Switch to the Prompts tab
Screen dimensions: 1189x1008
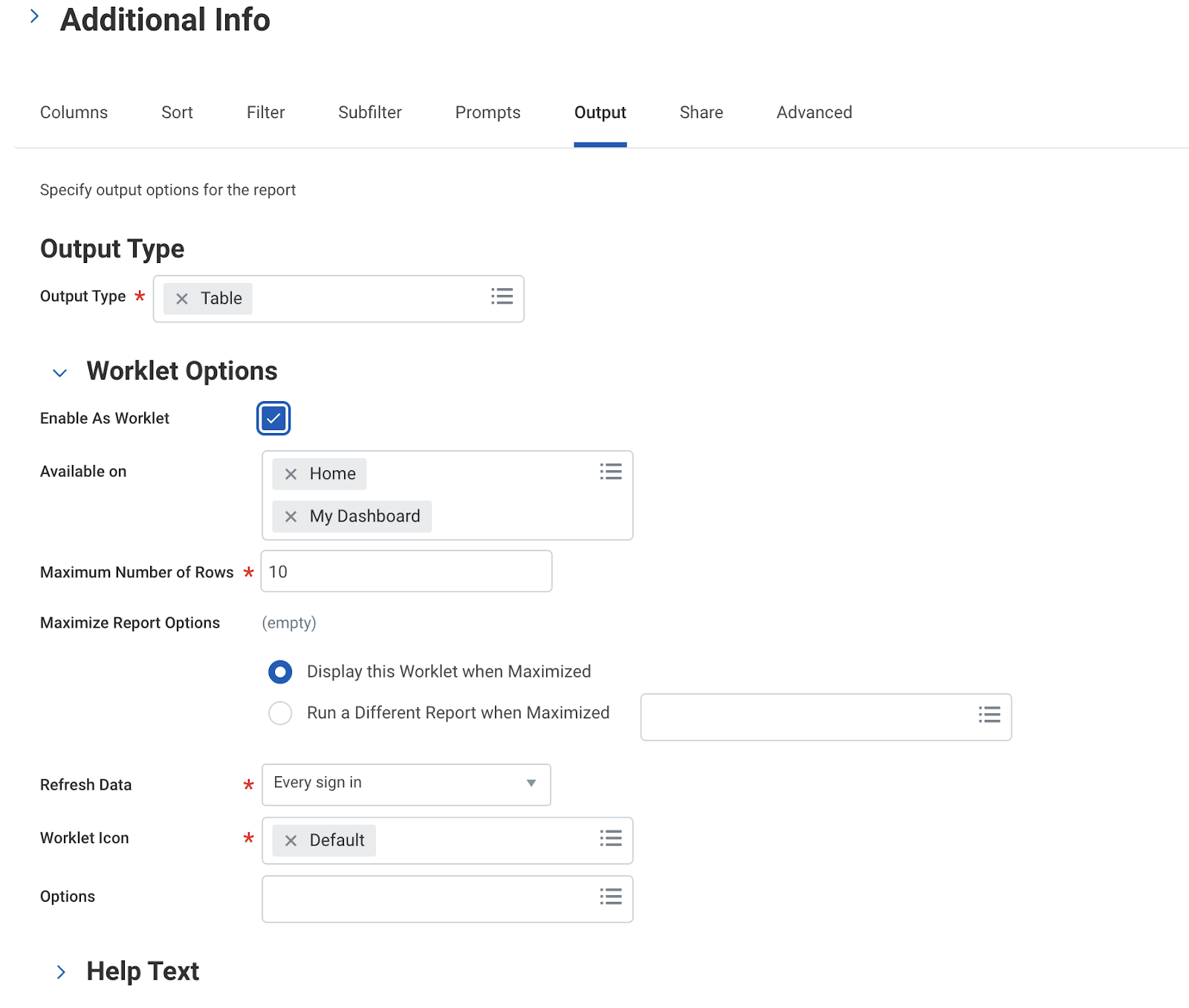tap(487, 112)
